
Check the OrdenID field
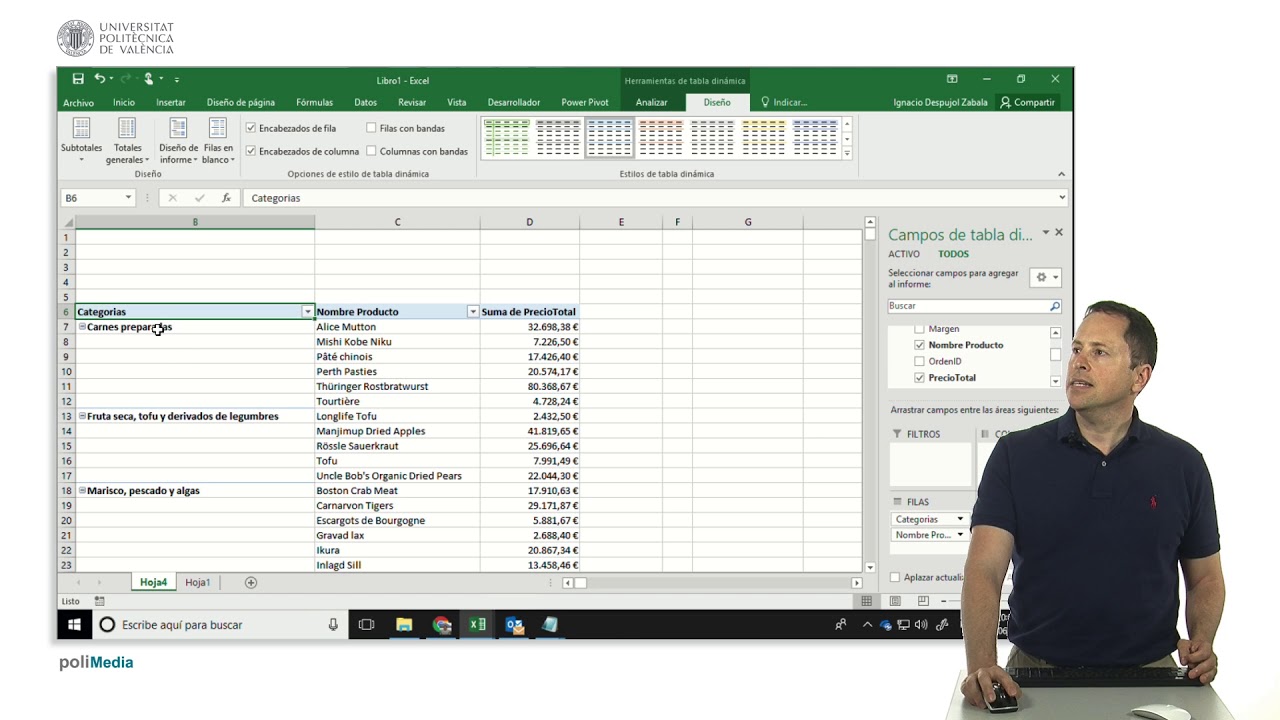(920, 361)
